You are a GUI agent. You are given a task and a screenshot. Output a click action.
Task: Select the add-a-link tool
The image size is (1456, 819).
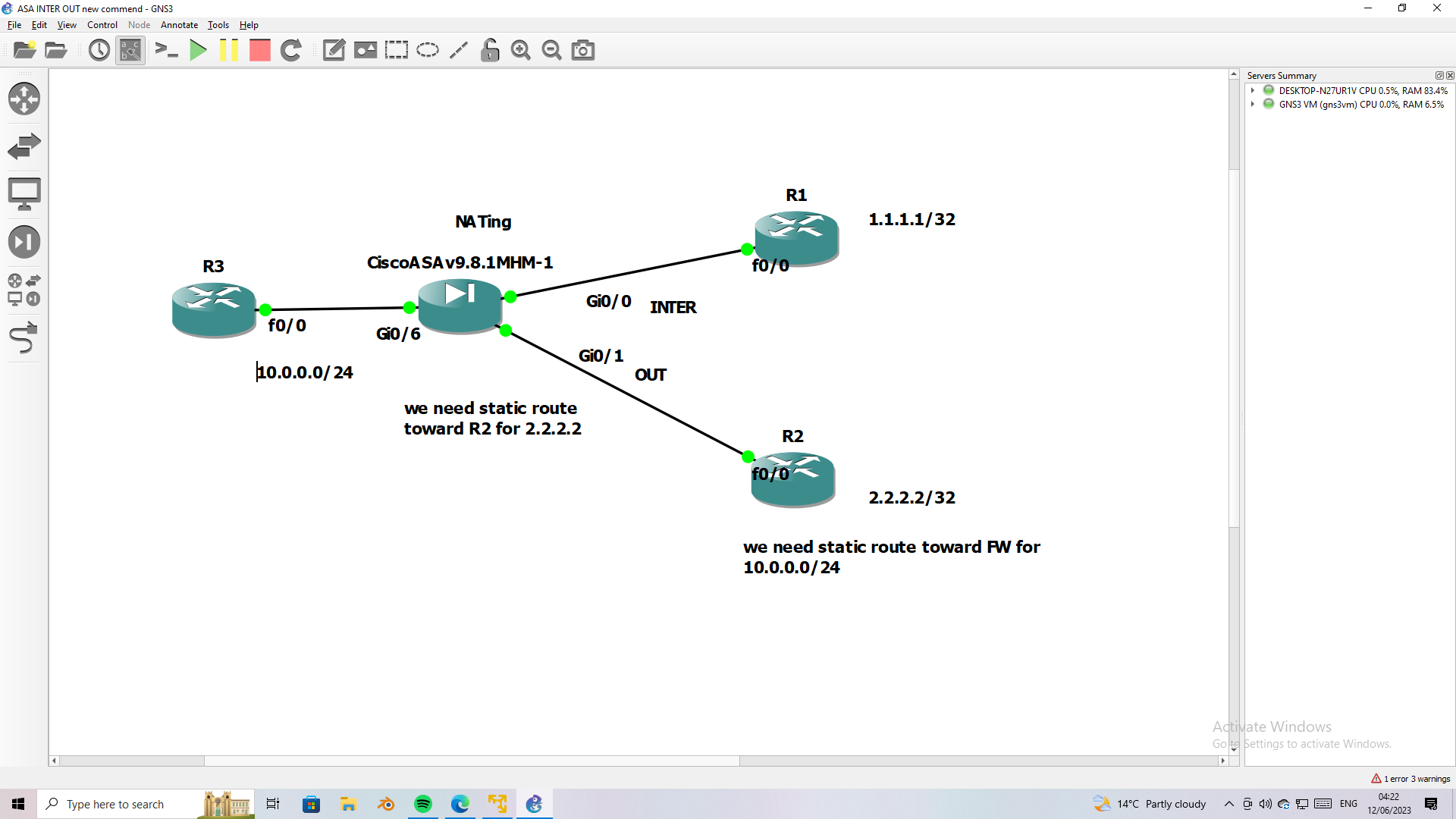pos(24,338)
